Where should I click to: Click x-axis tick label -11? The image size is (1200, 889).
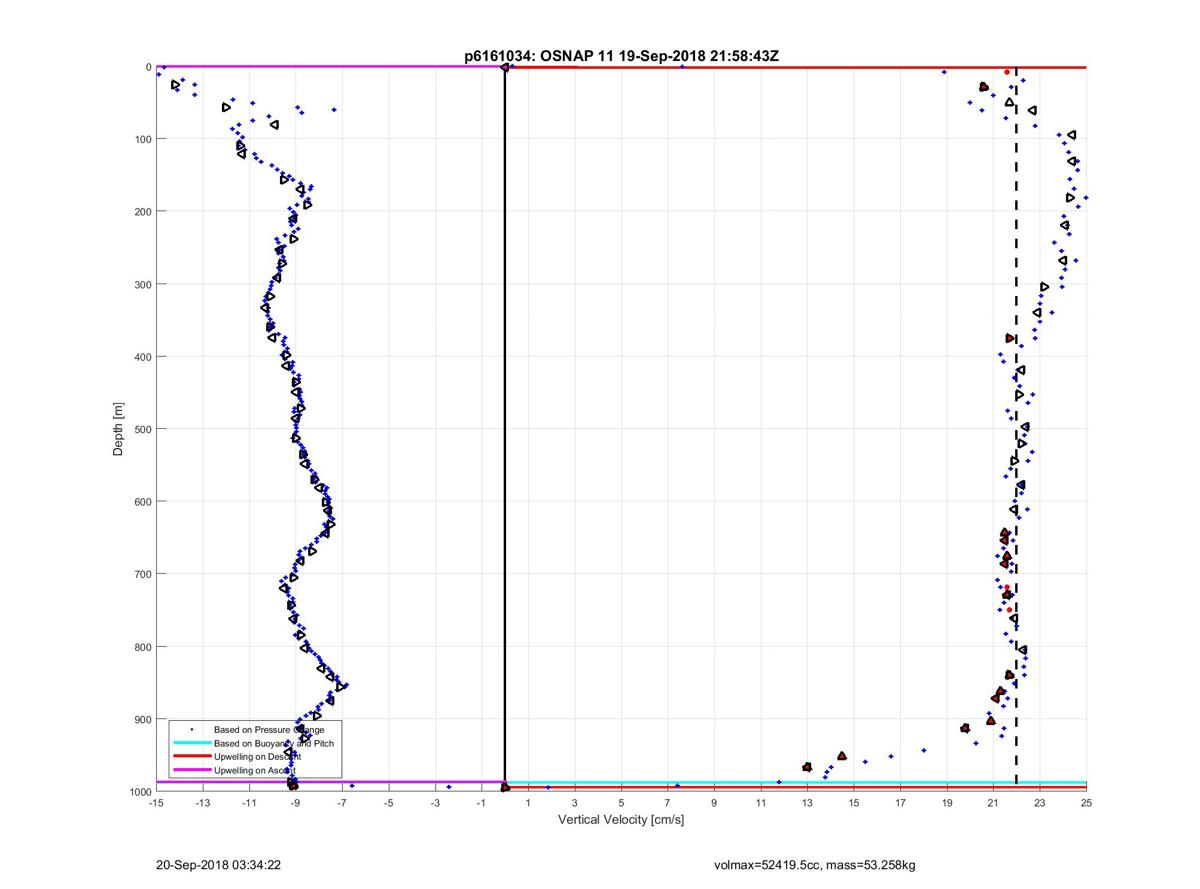[249, 803]
